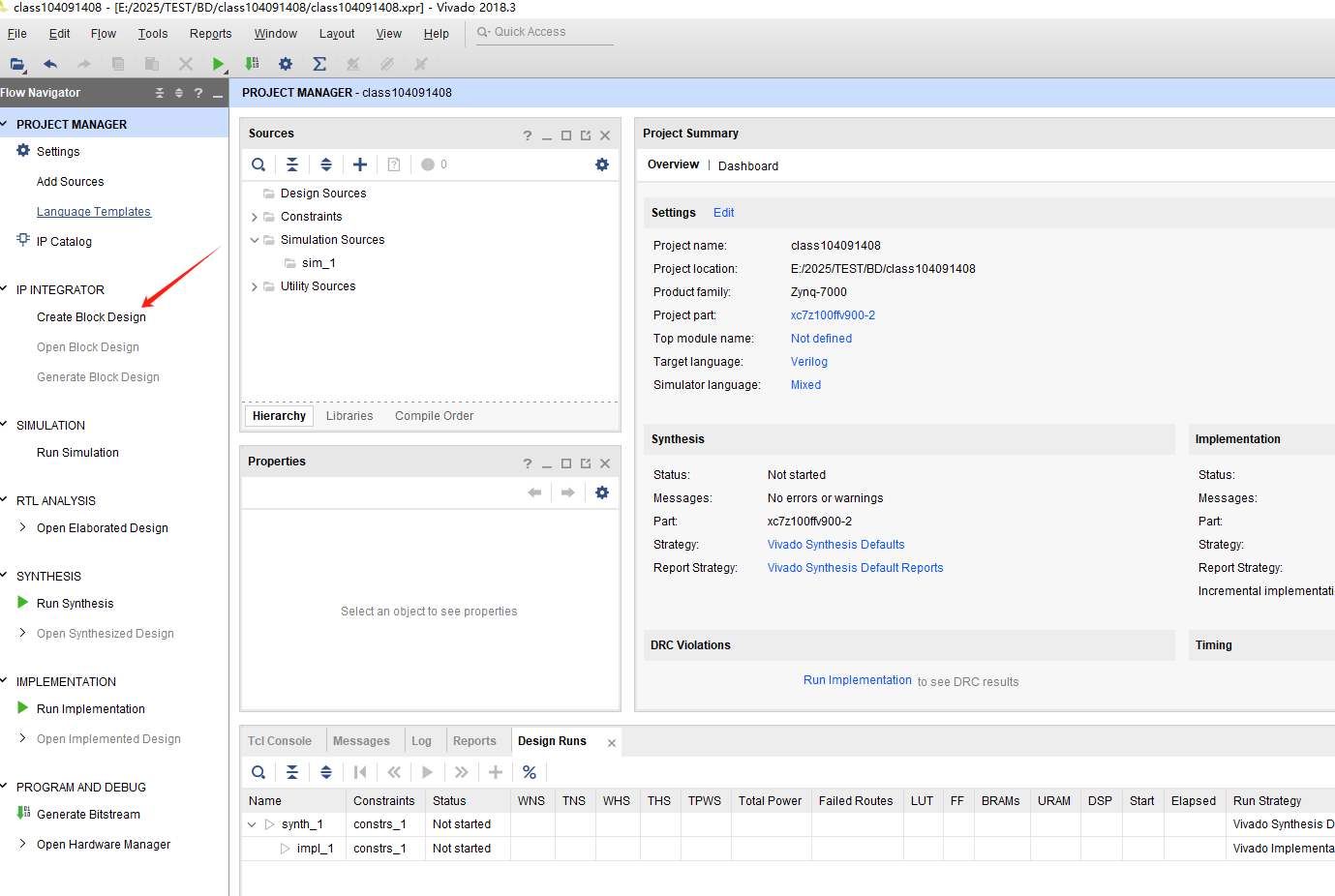
Task: Collapse the SYNTHESIS section
Action: (5, 576)
